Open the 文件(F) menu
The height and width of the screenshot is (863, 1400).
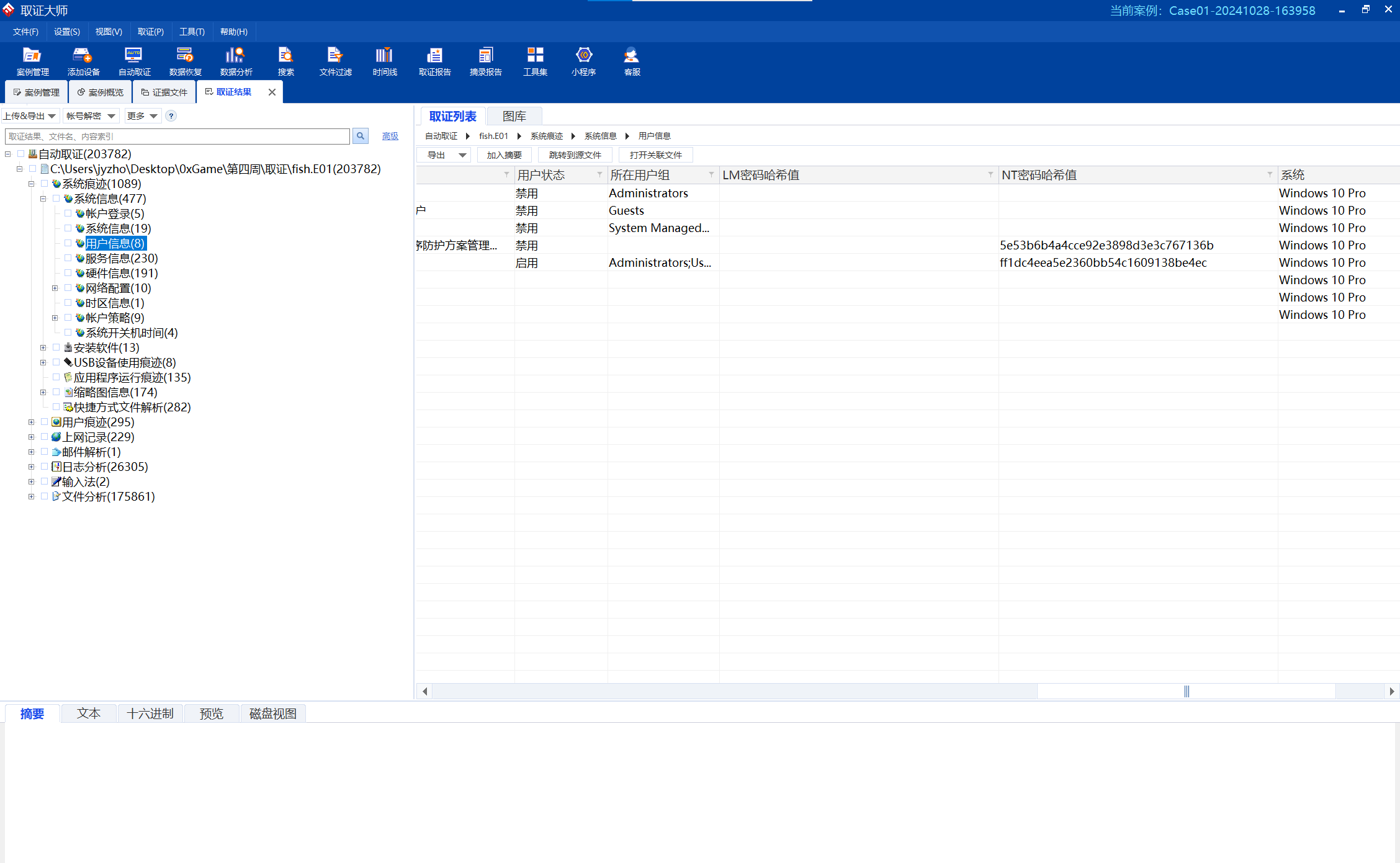25,32
